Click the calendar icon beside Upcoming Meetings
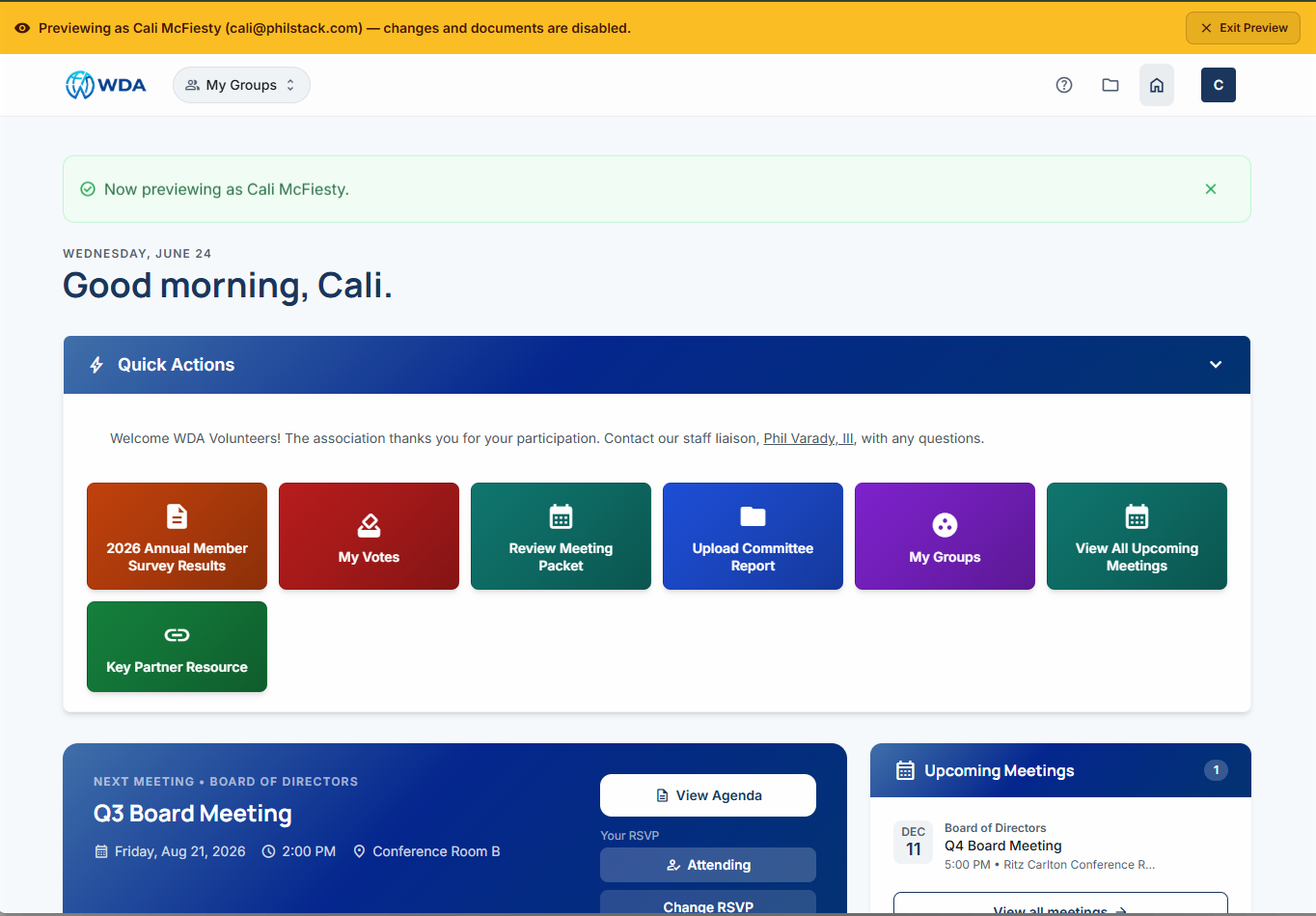1316x916 pixels. tap(905, 770)
